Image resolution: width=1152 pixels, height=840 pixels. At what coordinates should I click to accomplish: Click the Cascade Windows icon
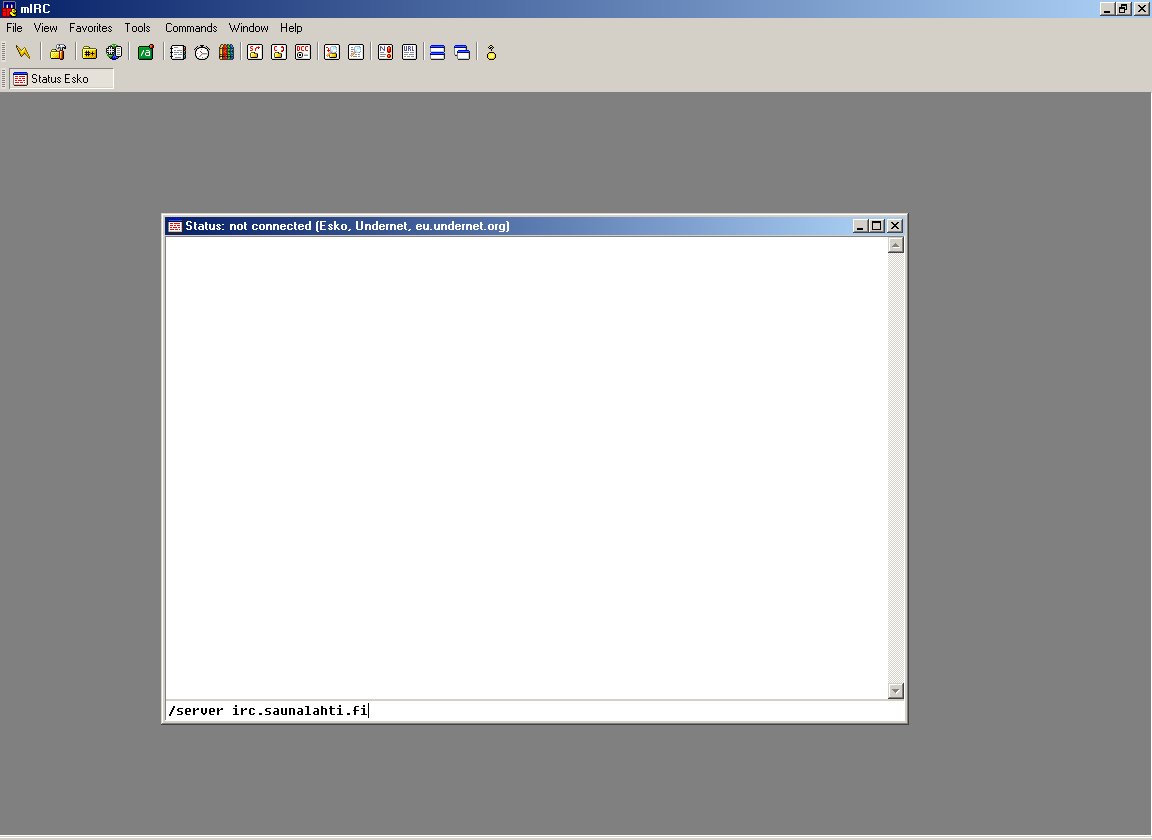pyautogui.click(x=462, y=52)
